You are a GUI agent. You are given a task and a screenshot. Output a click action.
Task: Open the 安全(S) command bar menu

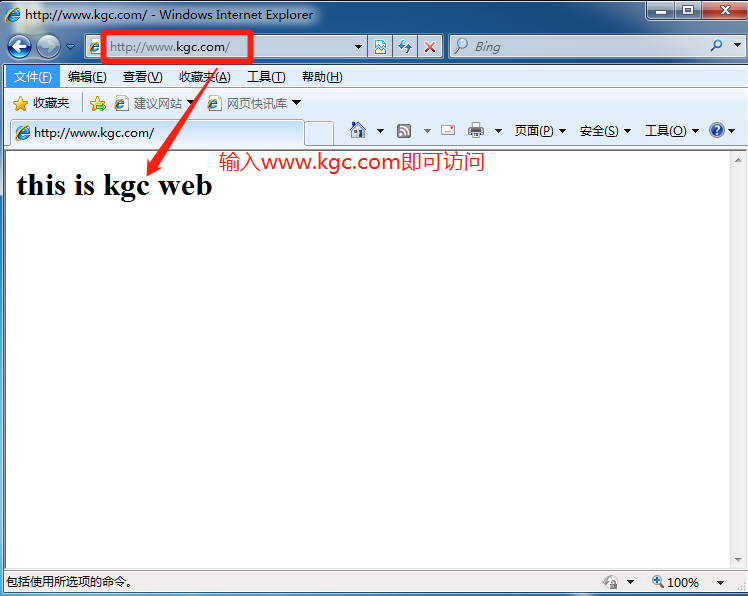pos(605,131)
